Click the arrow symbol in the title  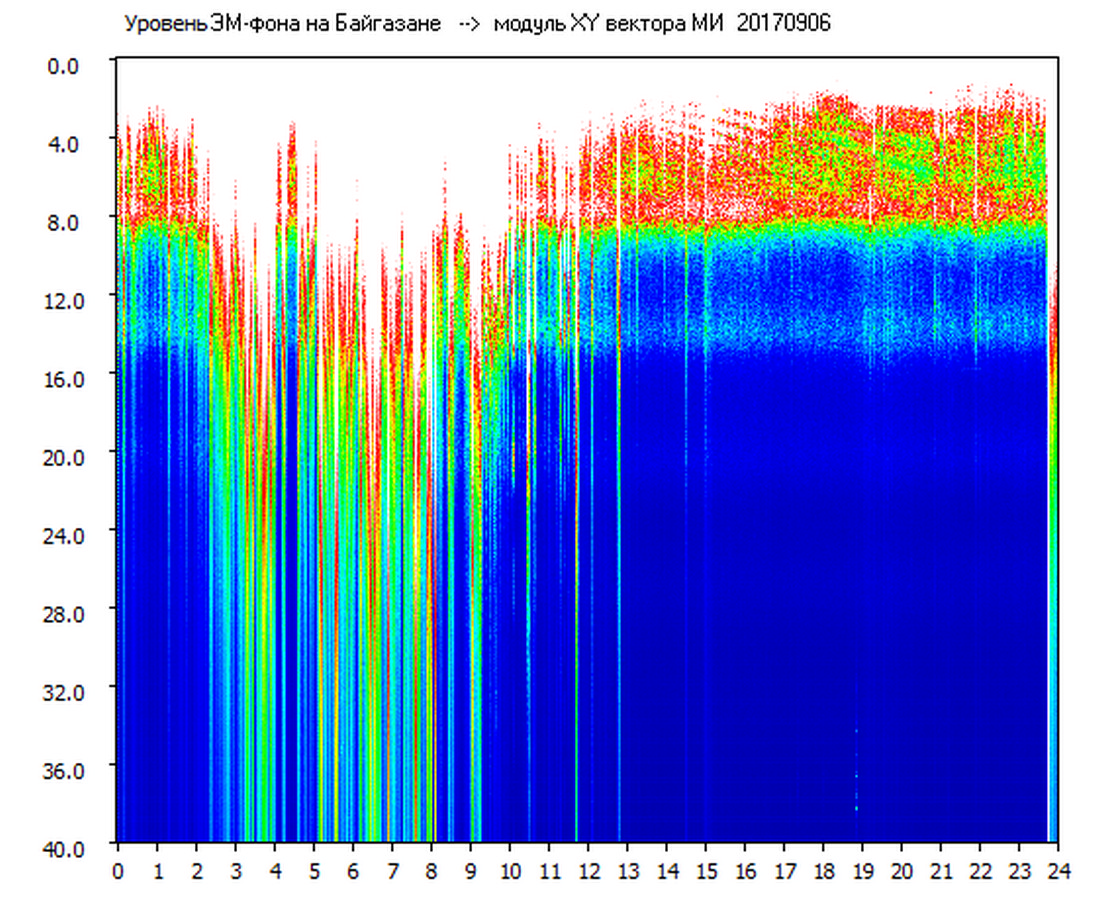click(468, 24)
